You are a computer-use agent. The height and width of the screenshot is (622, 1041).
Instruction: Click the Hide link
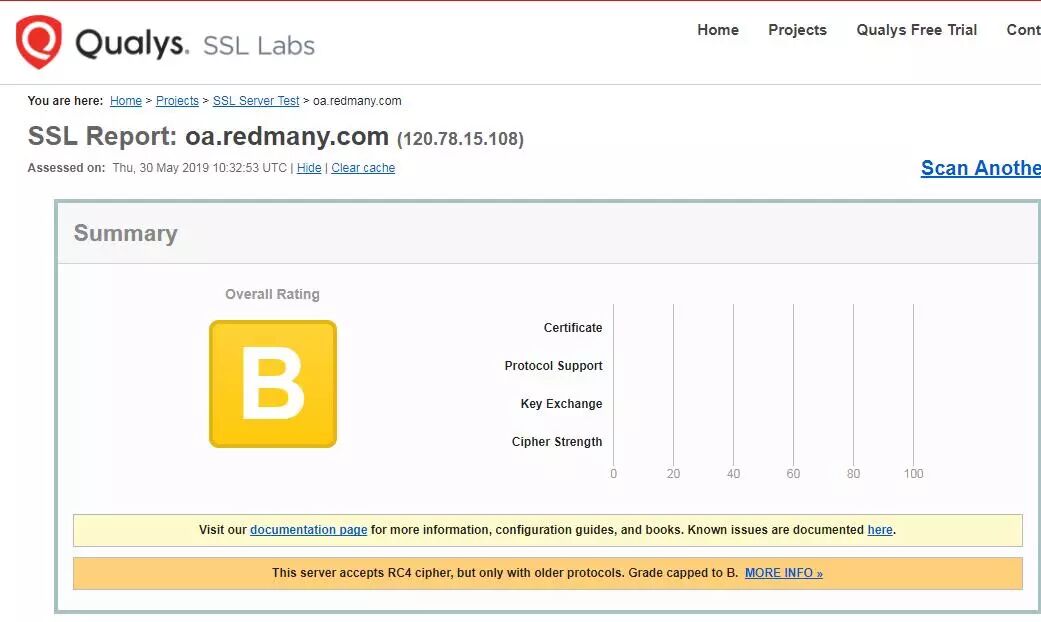coord(309,168)
